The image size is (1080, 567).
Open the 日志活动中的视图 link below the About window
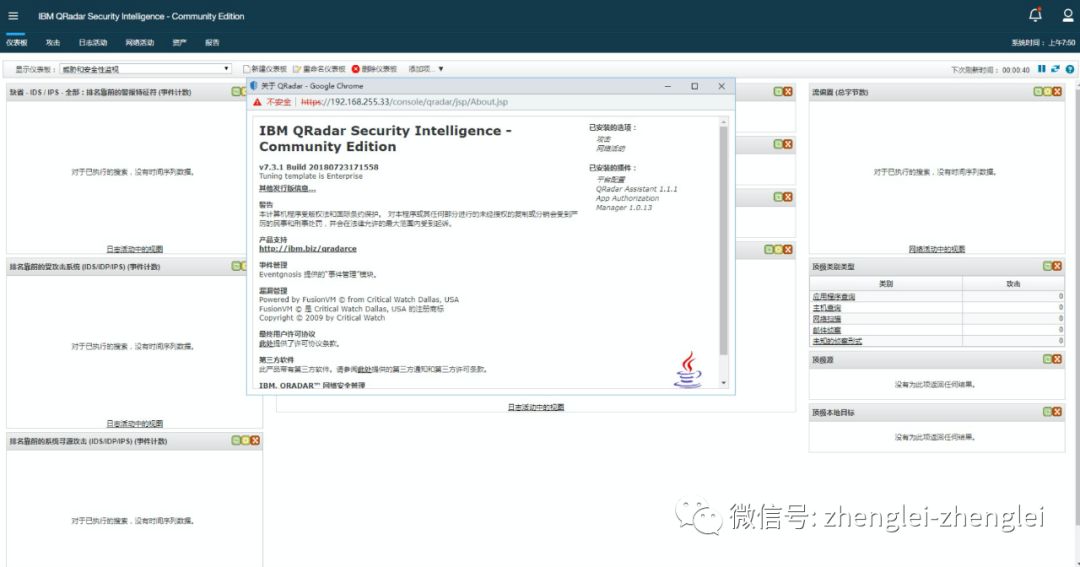tap(536, 407)
